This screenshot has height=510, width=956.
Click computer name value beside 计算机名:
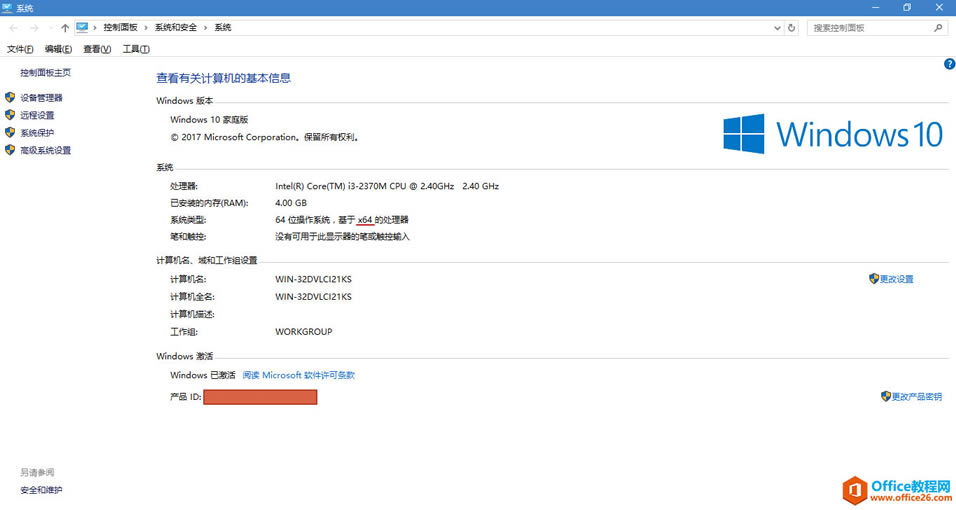pyautogui.click(x=313, y=279)
